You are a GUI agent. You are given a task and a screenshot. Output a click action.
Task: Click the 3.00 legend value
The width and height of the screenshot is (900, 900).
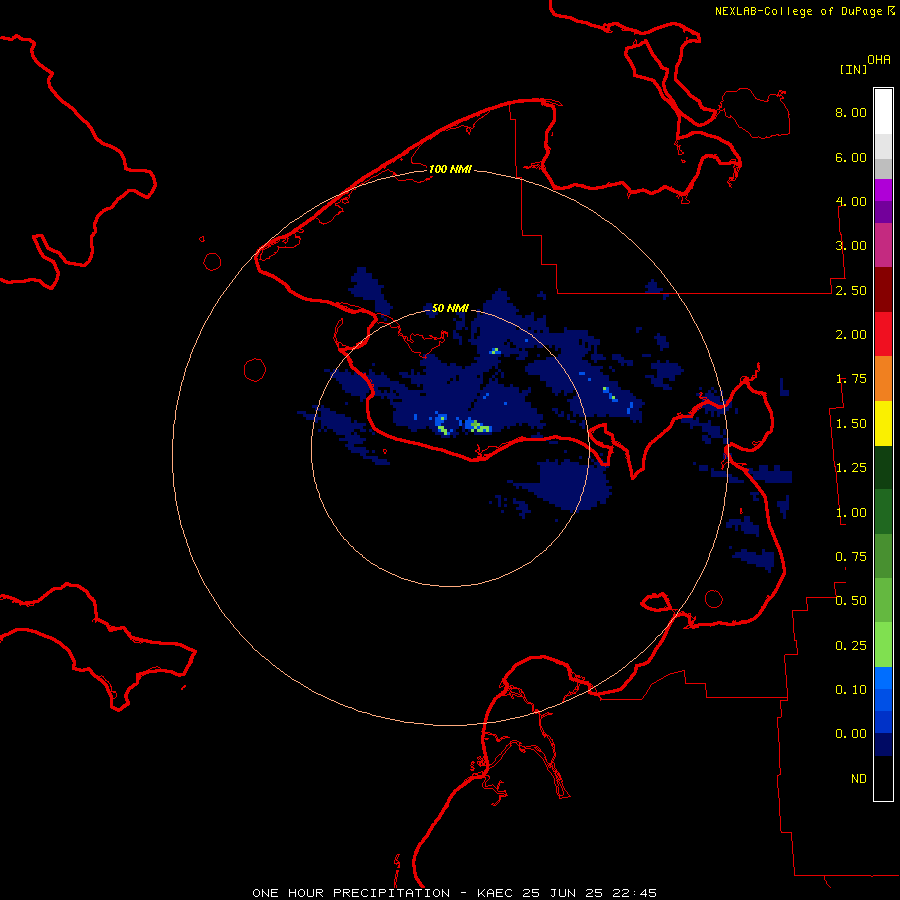851,246
